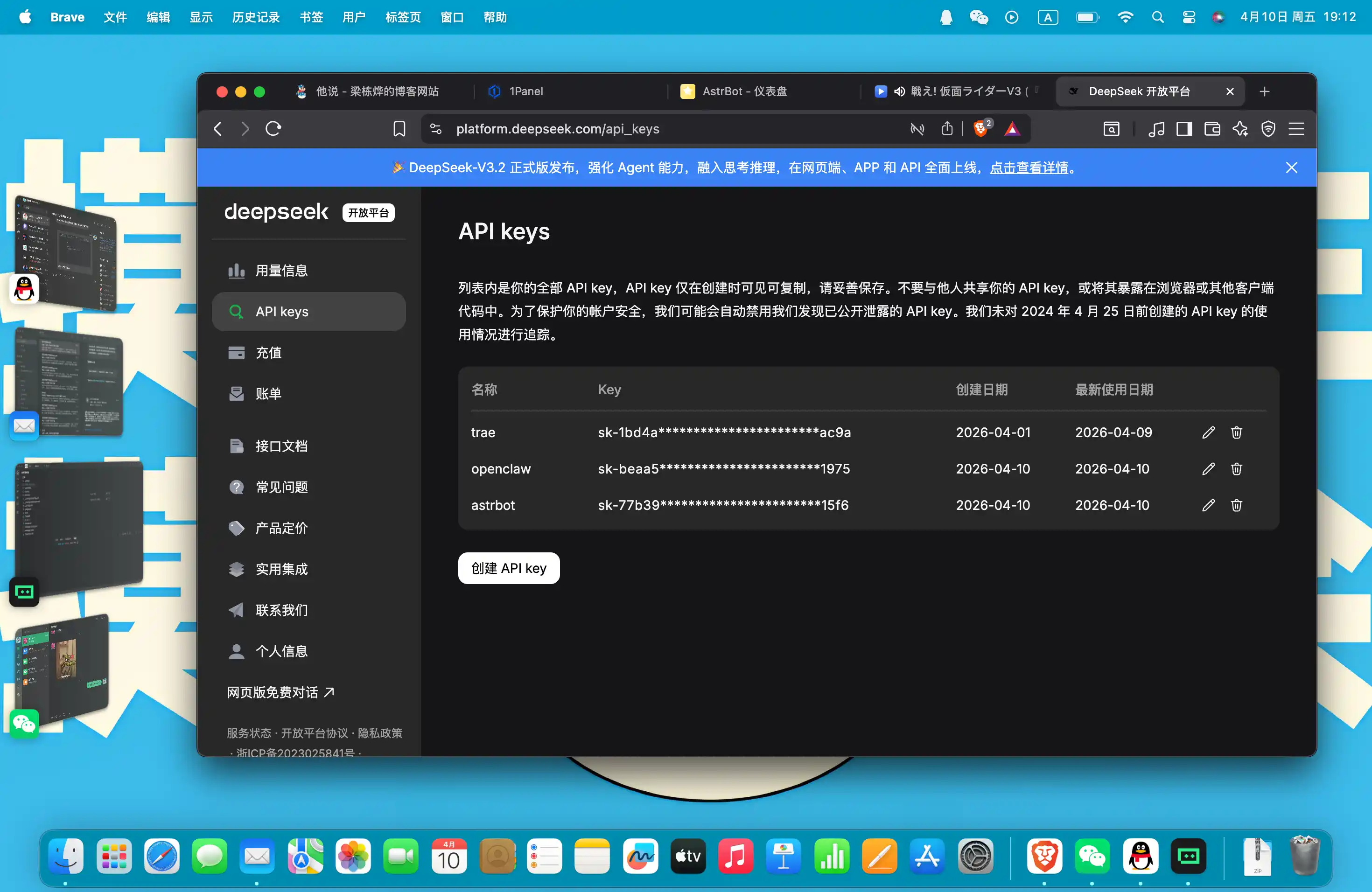Viewport: 1372px width, 892px height.
Task: Switch to the AstrBot tab
Action: [x=744, y=91]
